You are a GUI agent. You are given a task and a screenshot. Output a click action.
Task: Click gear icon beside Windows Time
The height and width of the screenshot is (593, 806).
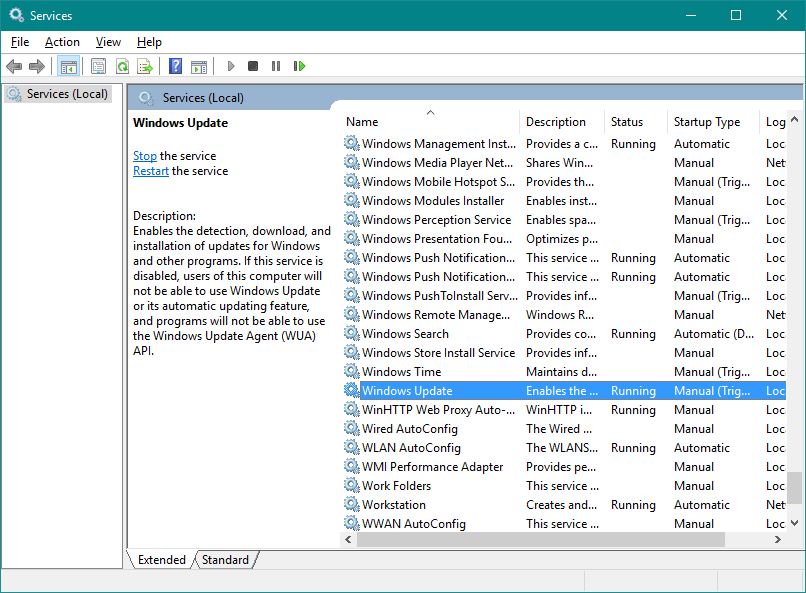(352, 372)
